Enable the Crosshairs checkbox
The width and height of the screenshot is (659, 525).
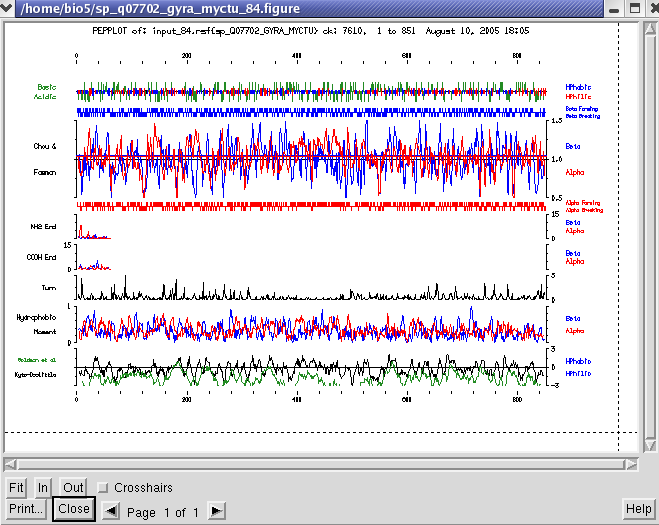coord(103,488)
